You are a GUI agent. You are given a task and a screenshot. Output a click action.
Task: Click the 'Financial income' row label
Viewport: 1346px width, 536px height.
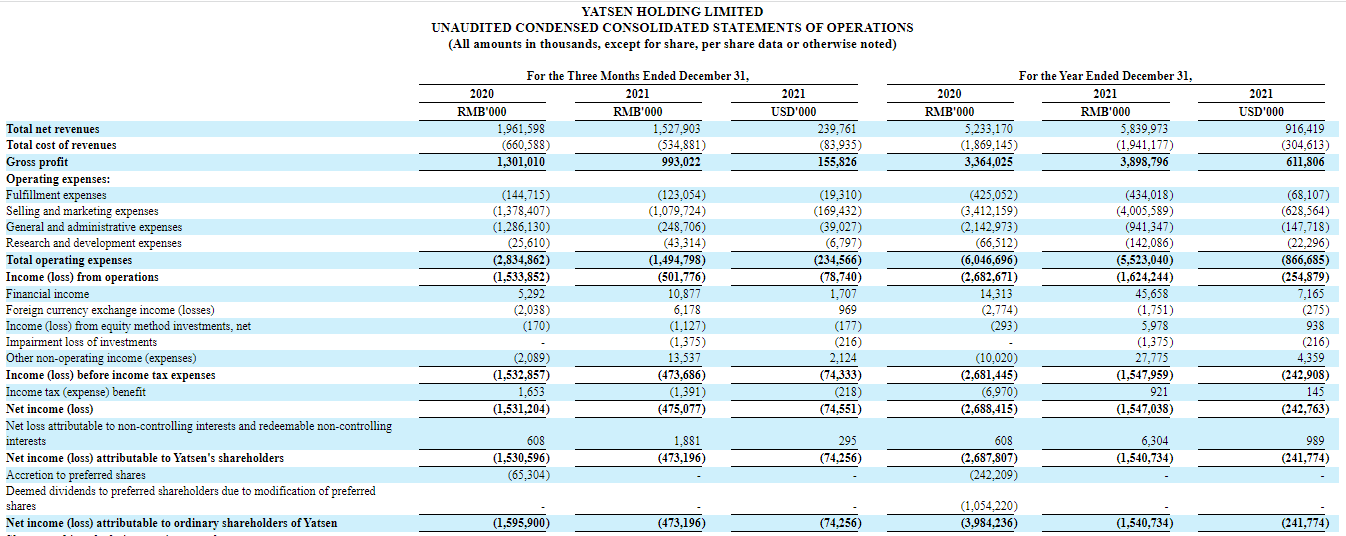tap(47, 294)
